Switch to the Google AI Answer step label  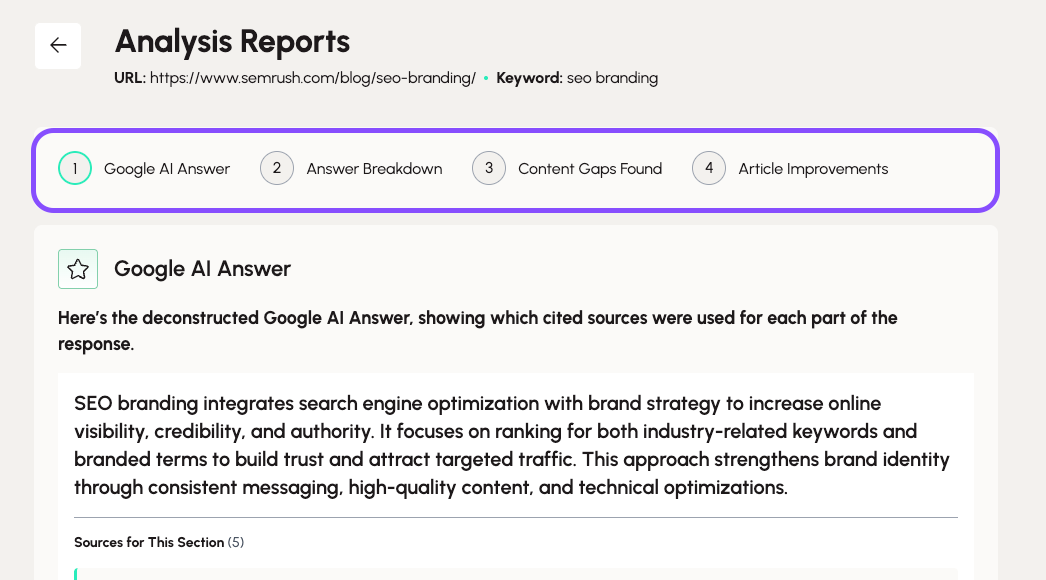click(x=167, y=169)
